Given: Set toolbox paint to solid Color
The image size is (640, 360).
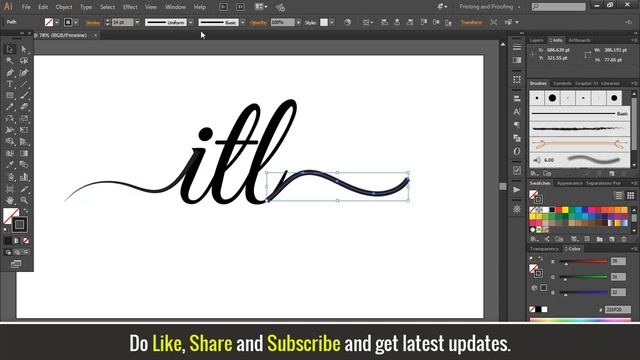Looking at the screenshot, I should [8, 241].
